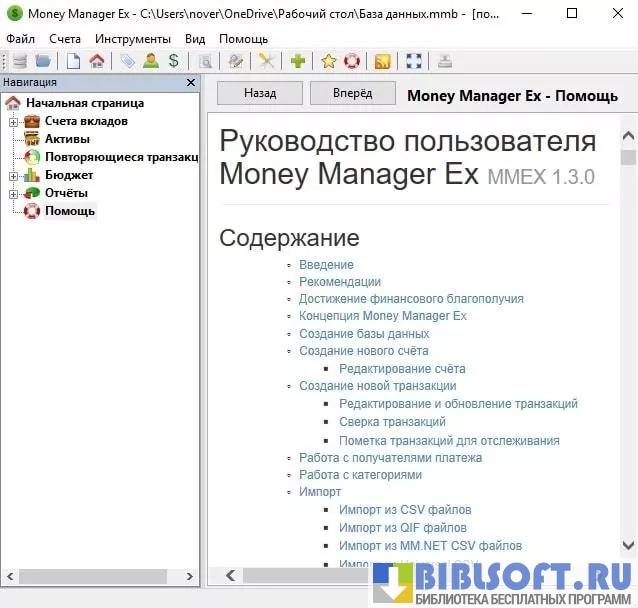
Task: Close the Навигация panel
Action: [x=191, y=83]
